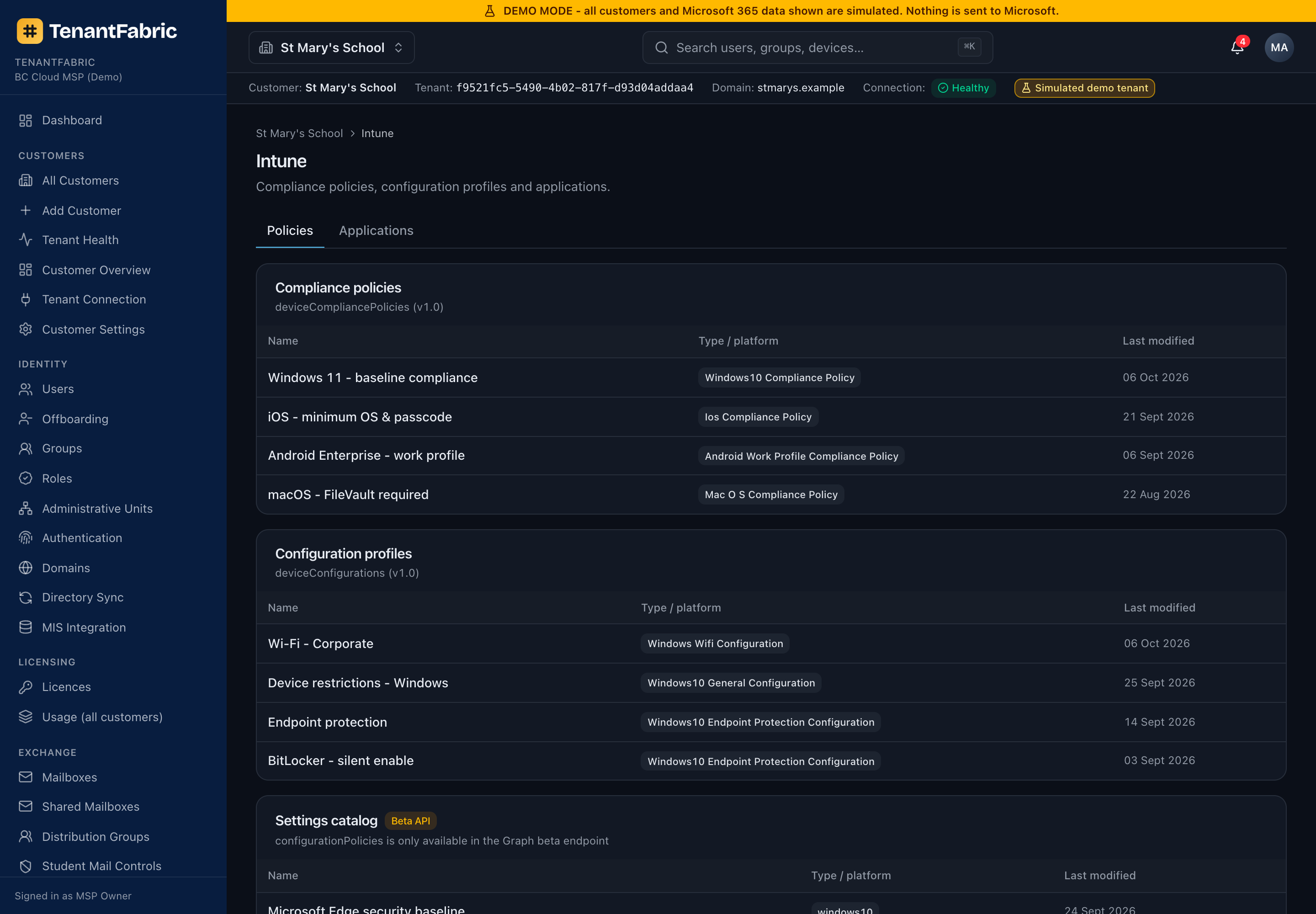The image size is (1316, 914).
Task: Click the St Mary's School breadcrumb link
Action: click(x=299, y=133)
